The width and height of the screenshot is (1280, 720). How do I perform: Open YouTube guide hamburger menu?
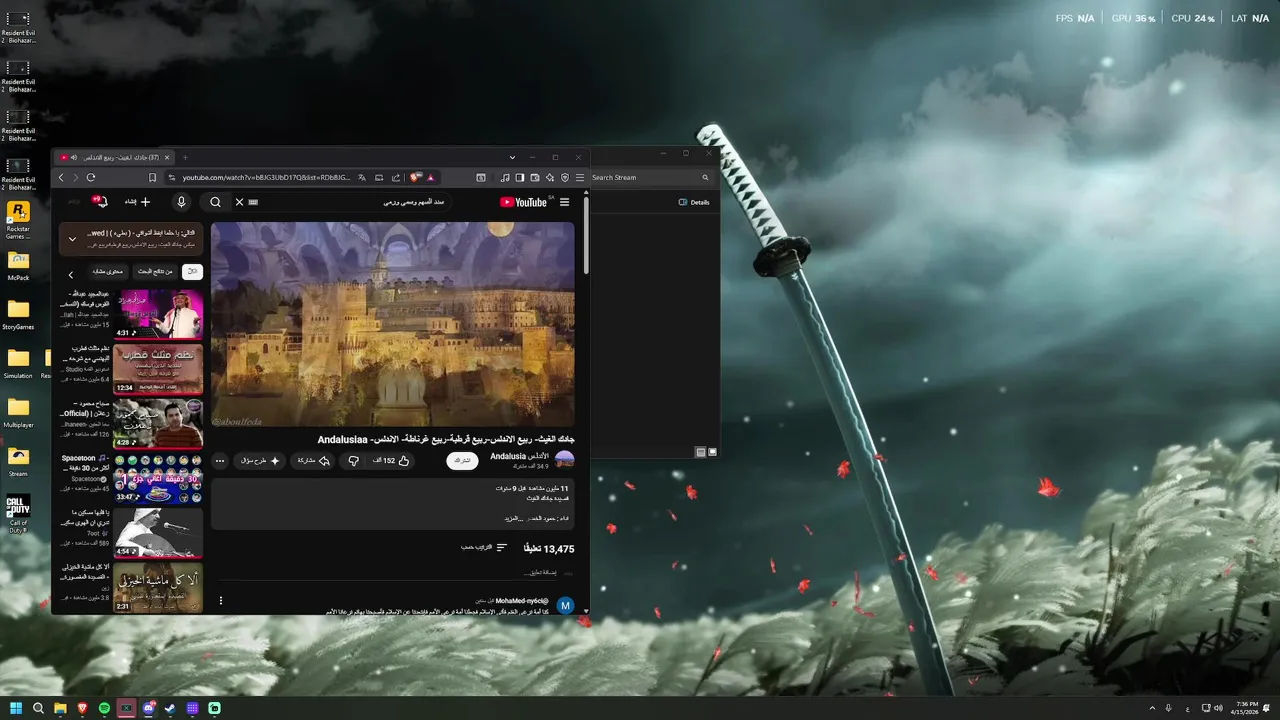[x=565, y=202]
